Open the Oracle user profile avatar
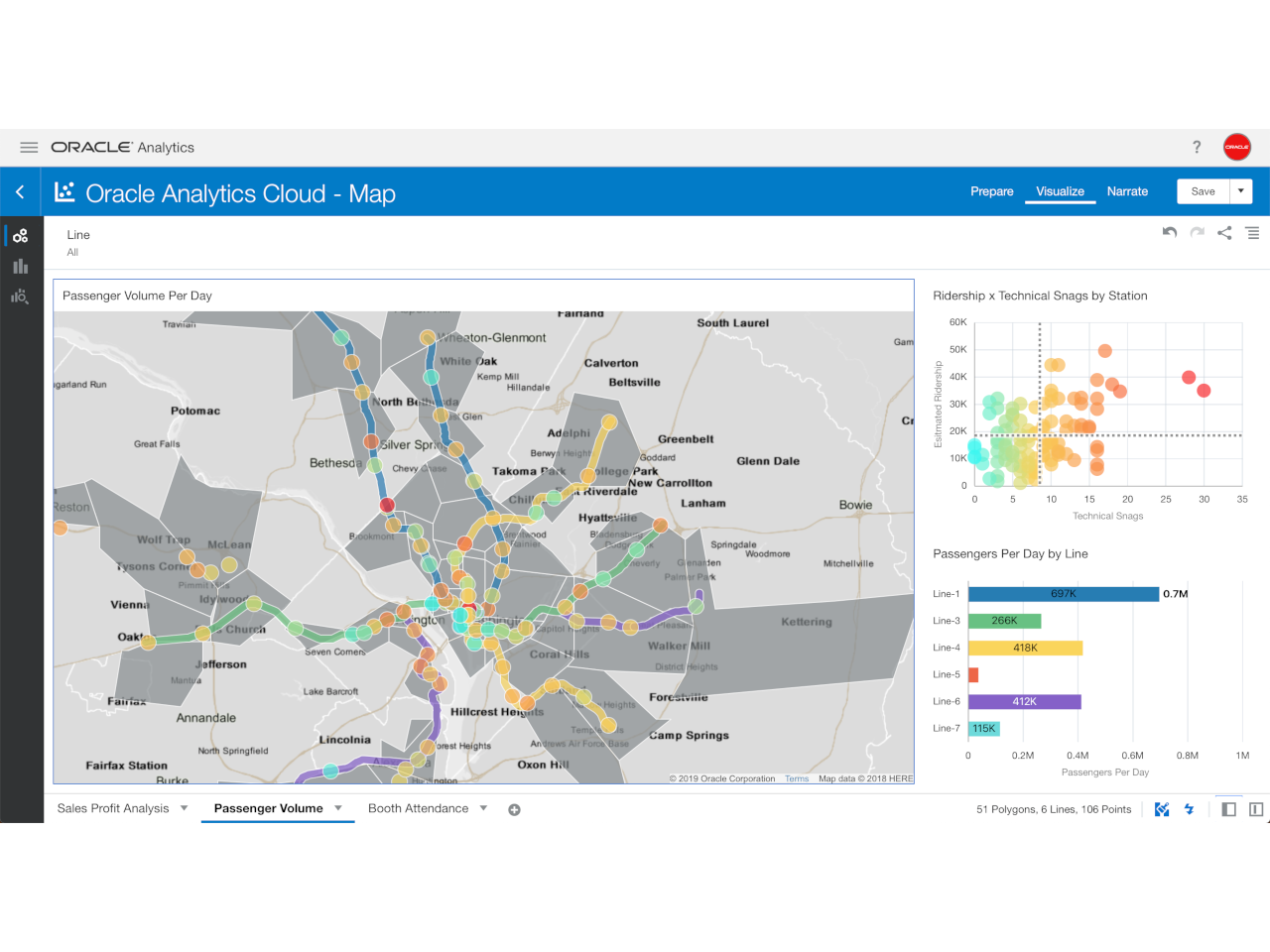The image size is (1270, 952). pyautogui.click(x=1236, y=147)
